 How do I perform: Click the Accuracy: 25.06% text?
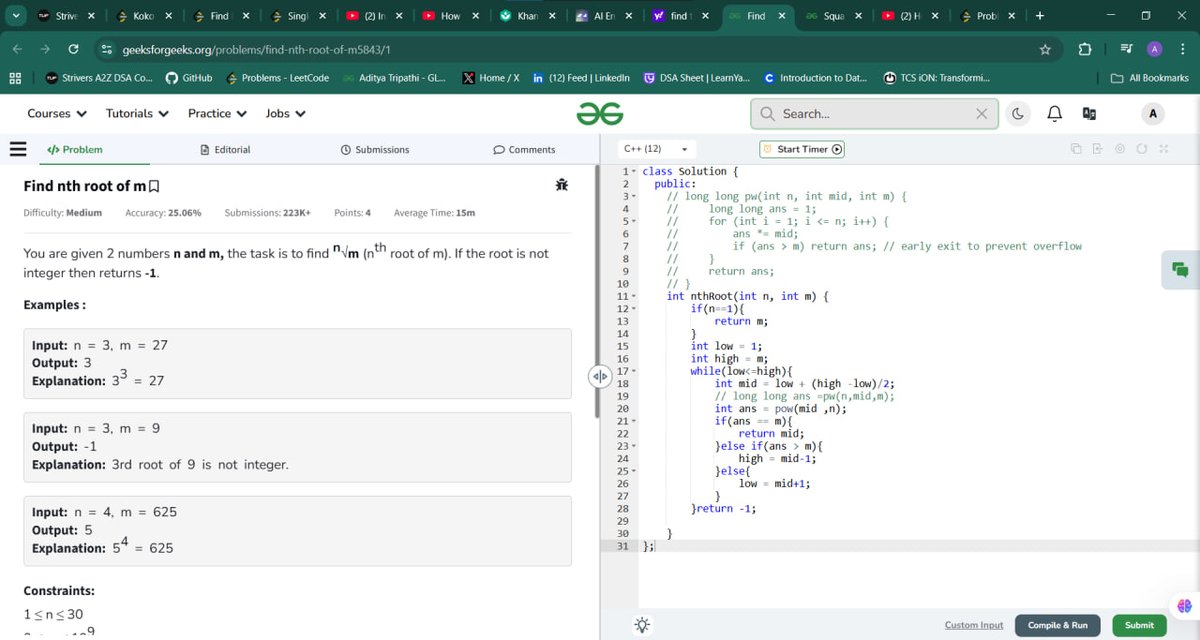tap(163, 213)
